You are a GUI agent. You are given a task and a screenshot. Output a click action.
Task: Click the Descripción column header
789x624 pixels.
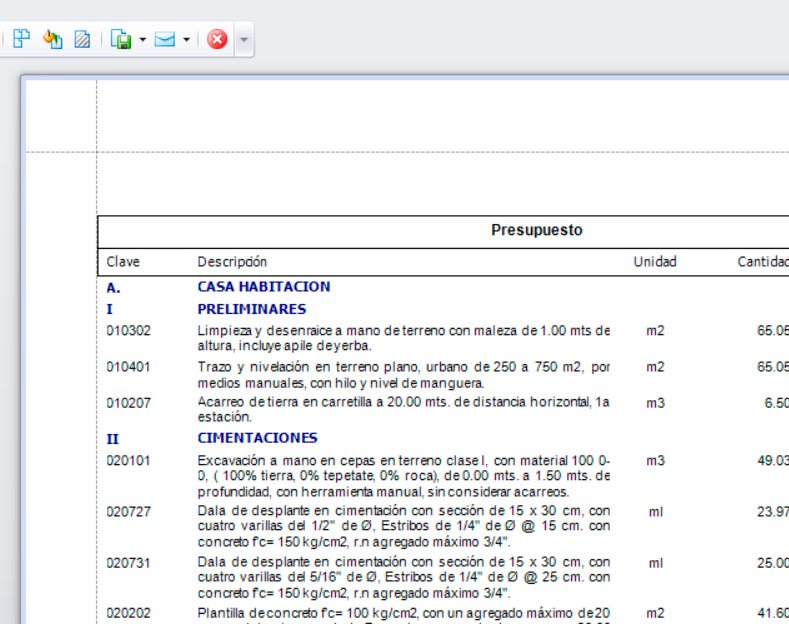[x=232, y=262]
